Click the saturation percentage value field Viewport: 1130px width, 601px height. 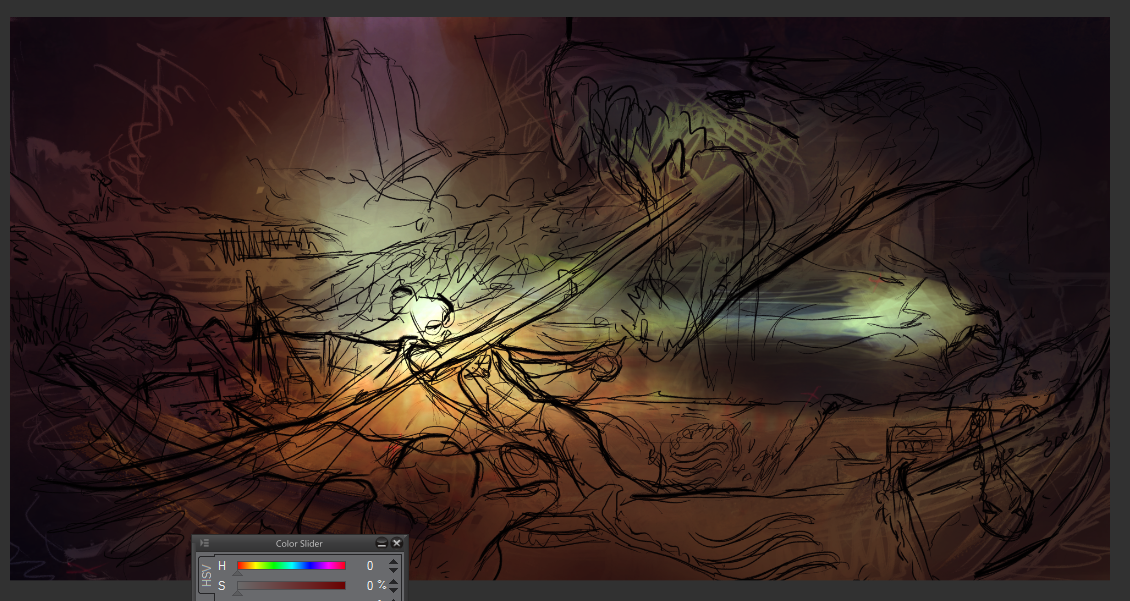[x=368, y=586]
